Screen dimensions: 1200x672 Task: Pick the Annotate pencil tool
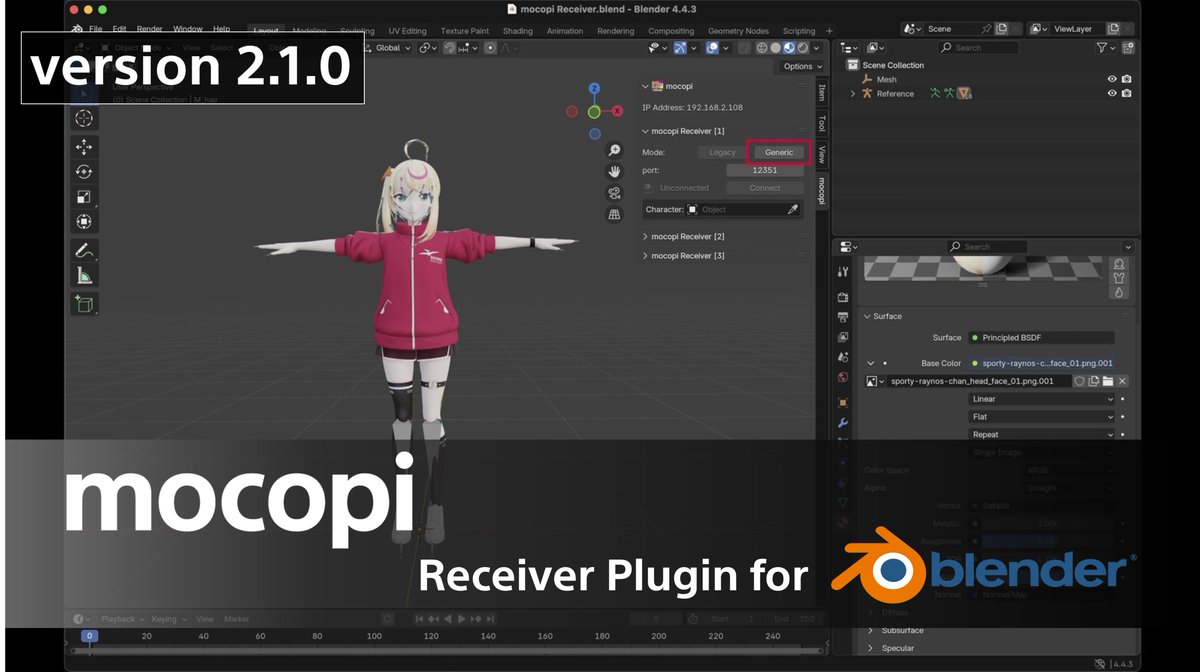pyautogui.click(x=84, y=249)
